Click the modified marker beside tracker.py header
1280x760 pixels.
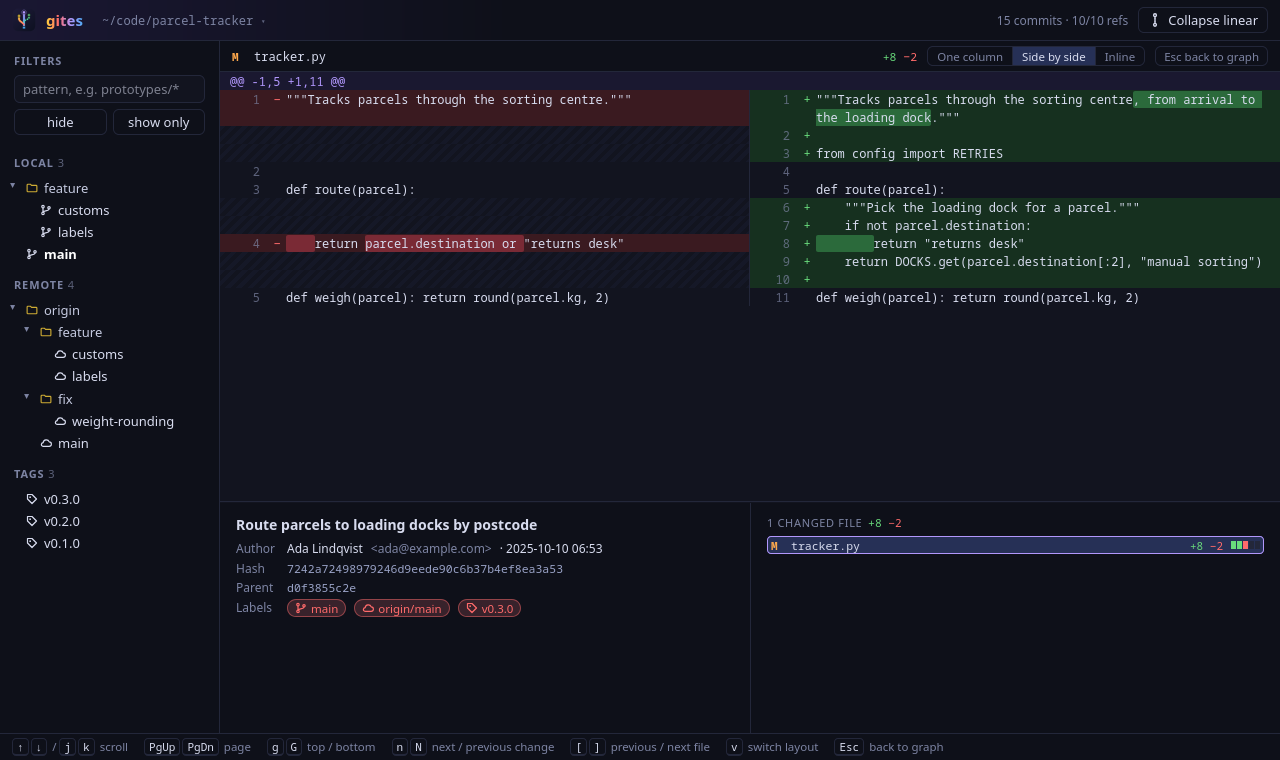point(235,57)
